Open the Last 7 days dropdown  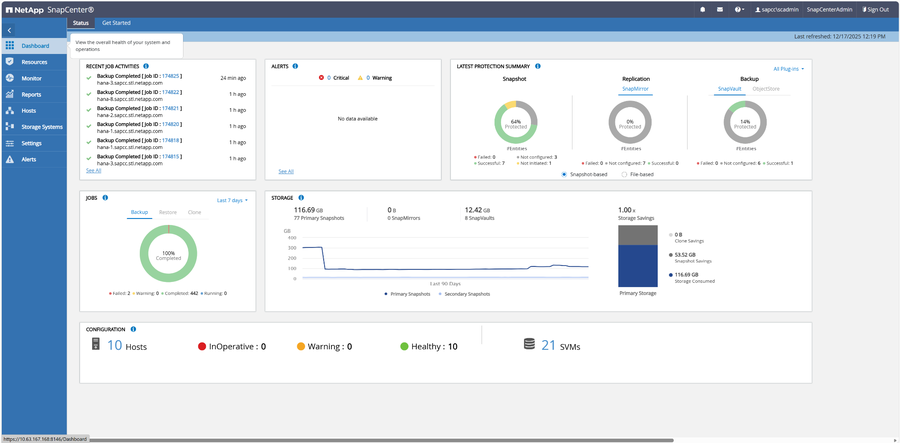232,200
